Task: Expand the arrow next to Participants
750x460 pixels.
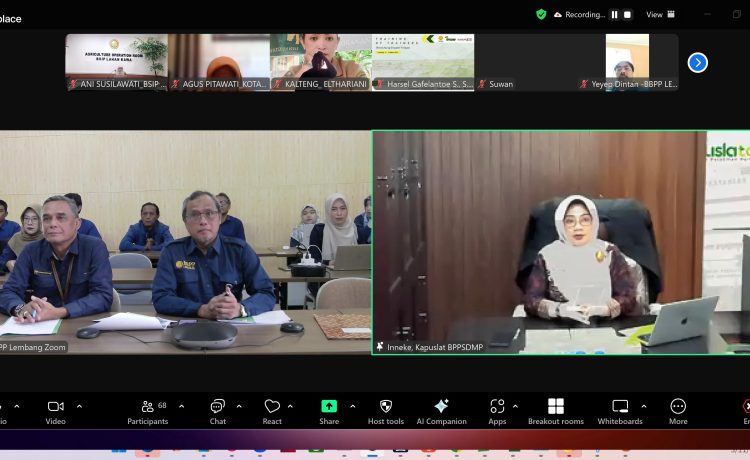Action: pos(181,406)
